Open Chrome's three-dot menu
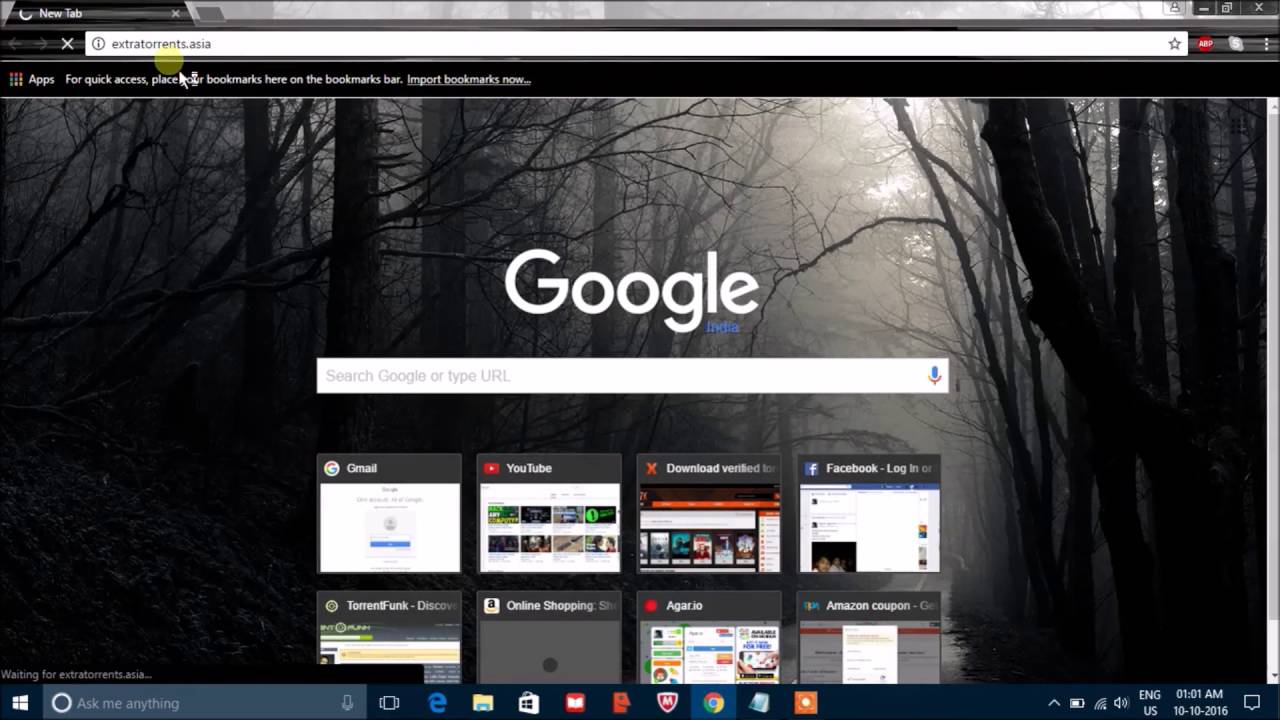The width and height of the screenshot is (1280, 720). click(x=1266, y=44)
